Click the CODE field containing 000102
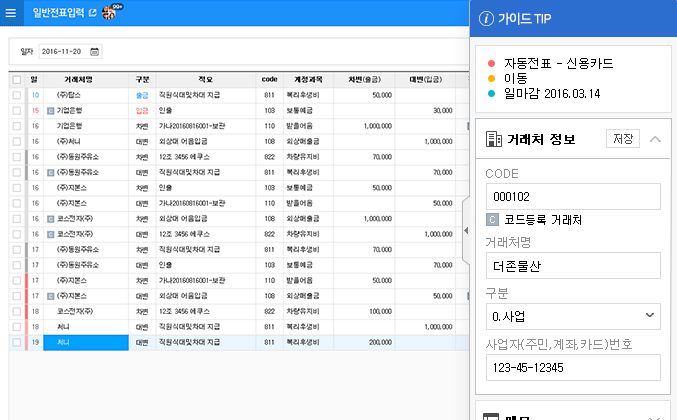 (573, 196)
